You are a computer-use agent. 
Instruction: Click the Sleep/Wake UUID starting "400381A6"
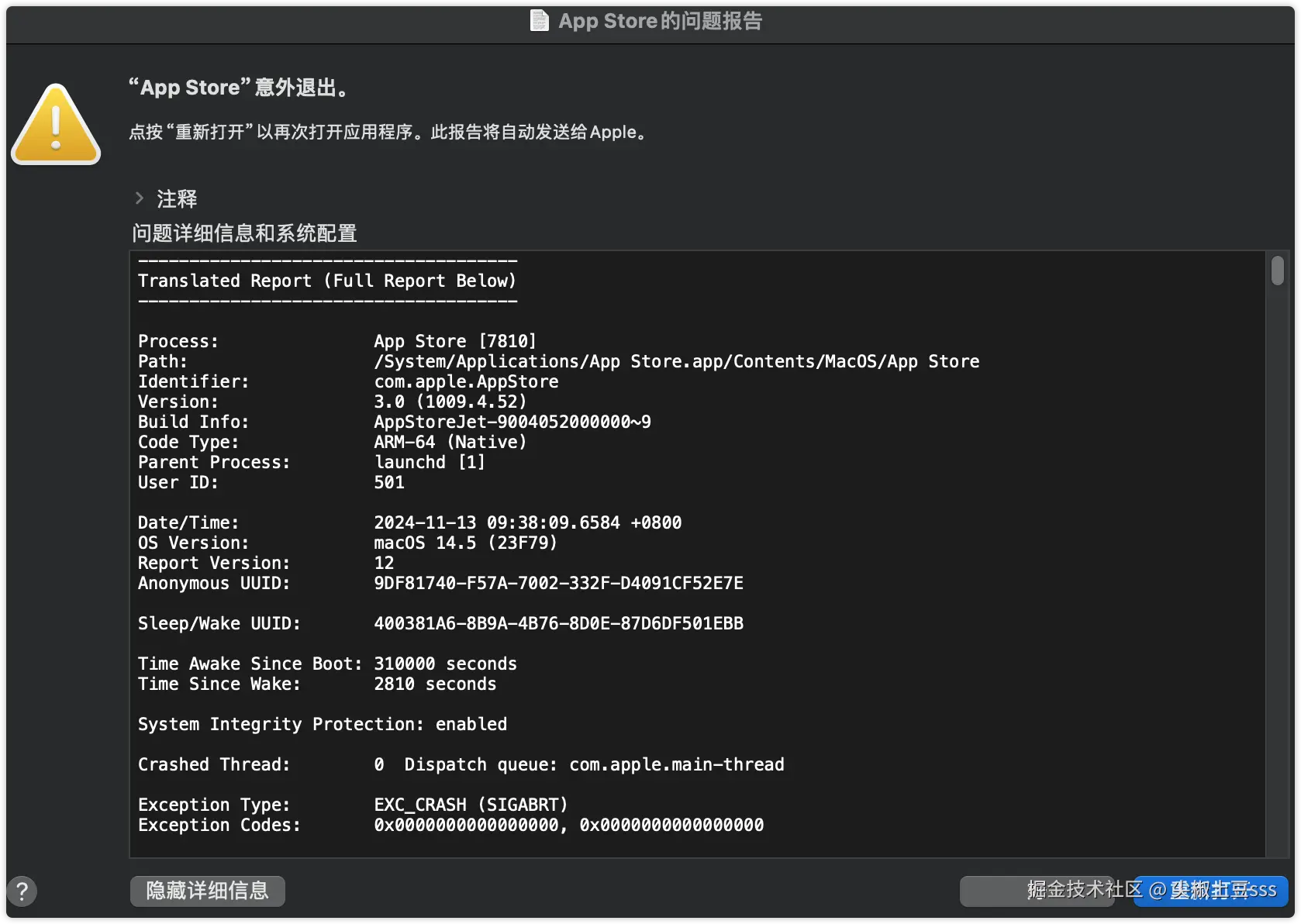click(x=559, y=623)
